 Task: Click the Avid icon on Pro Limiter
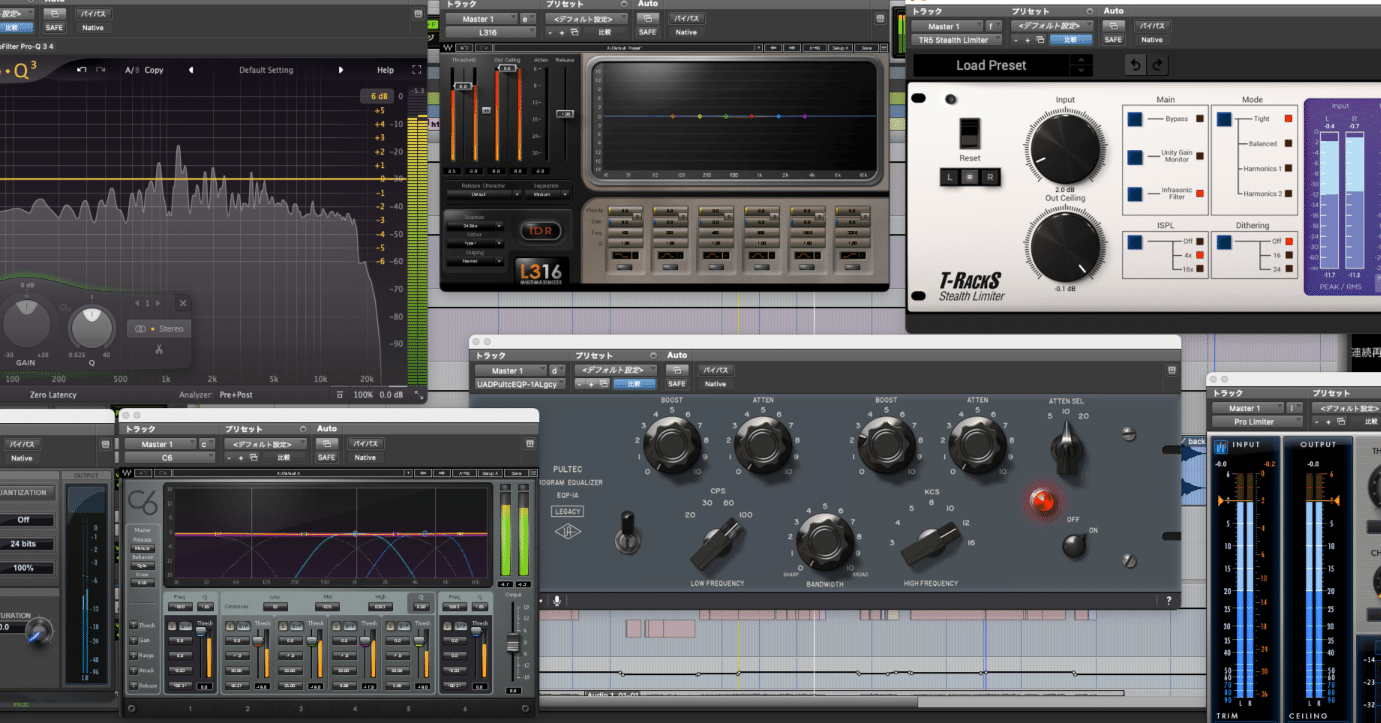[x=1220, y=449]
